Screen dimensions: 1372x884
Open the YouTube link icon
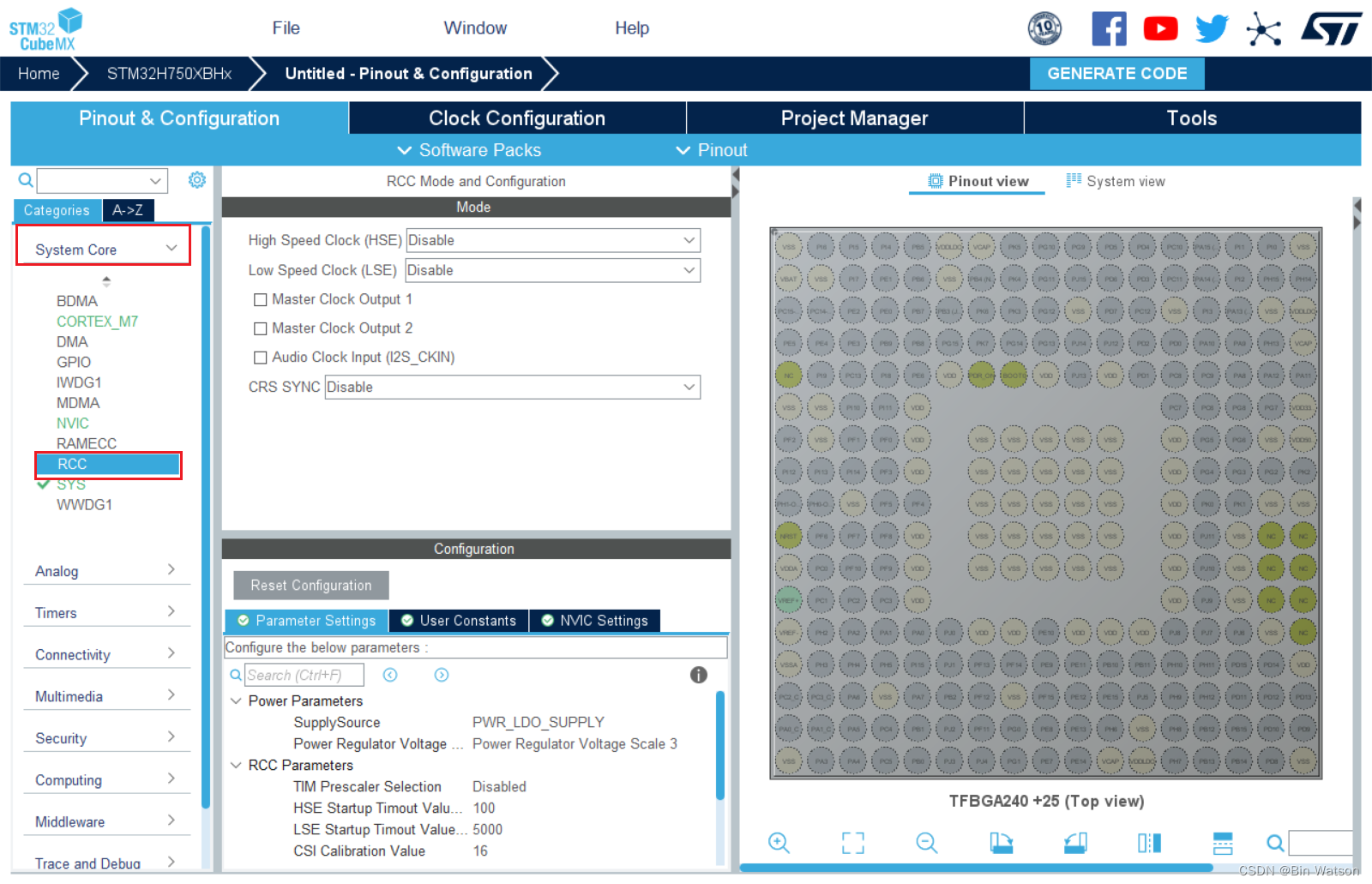click(x=1160, y=29)
